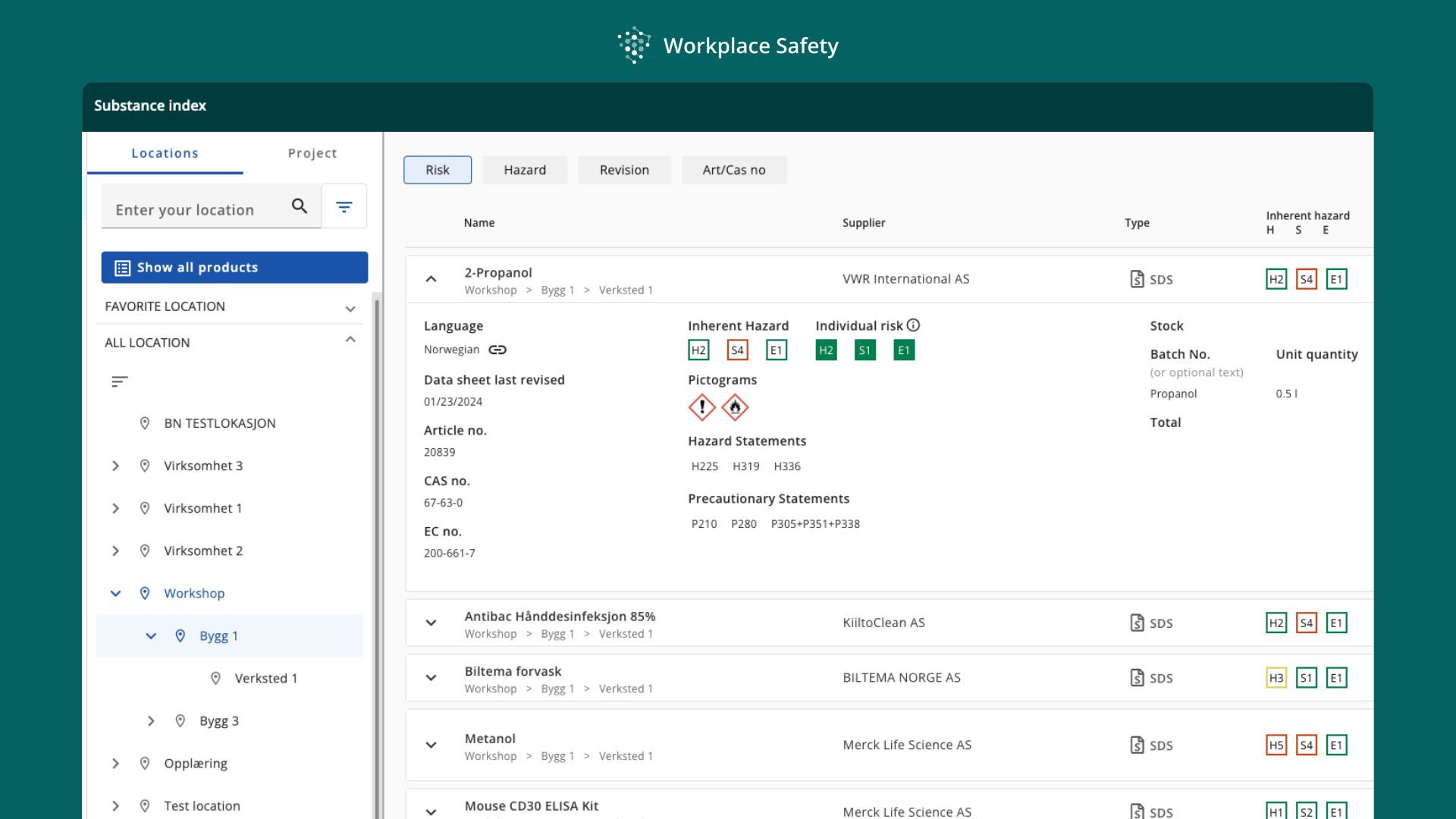Click the red H5 hazard badge for Metanol
The image size is (1456, 819).
pyautogui.click(x=1276, y=745)
